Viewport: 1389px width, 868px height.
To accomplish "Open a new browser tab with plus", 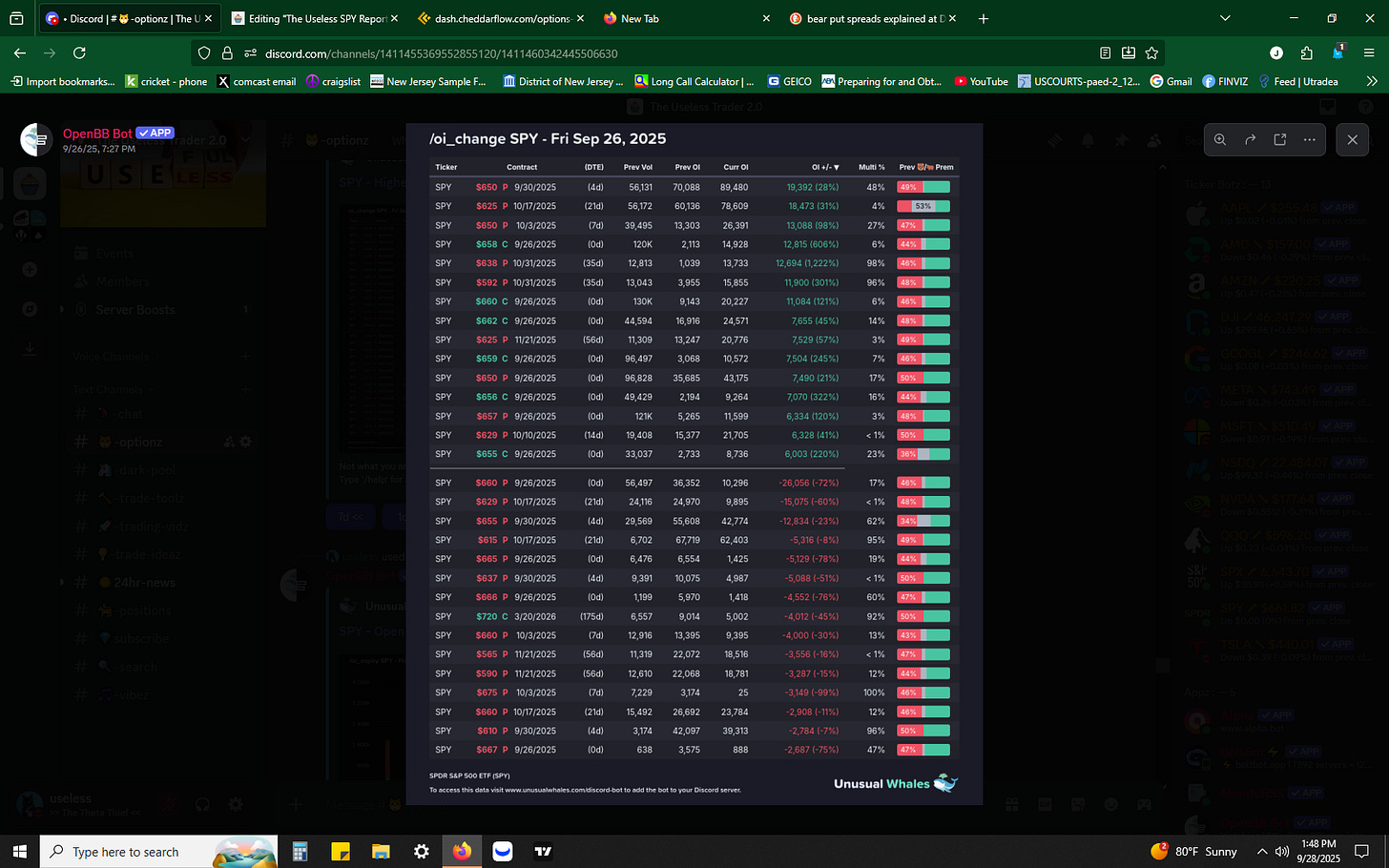I will [984, 18].
